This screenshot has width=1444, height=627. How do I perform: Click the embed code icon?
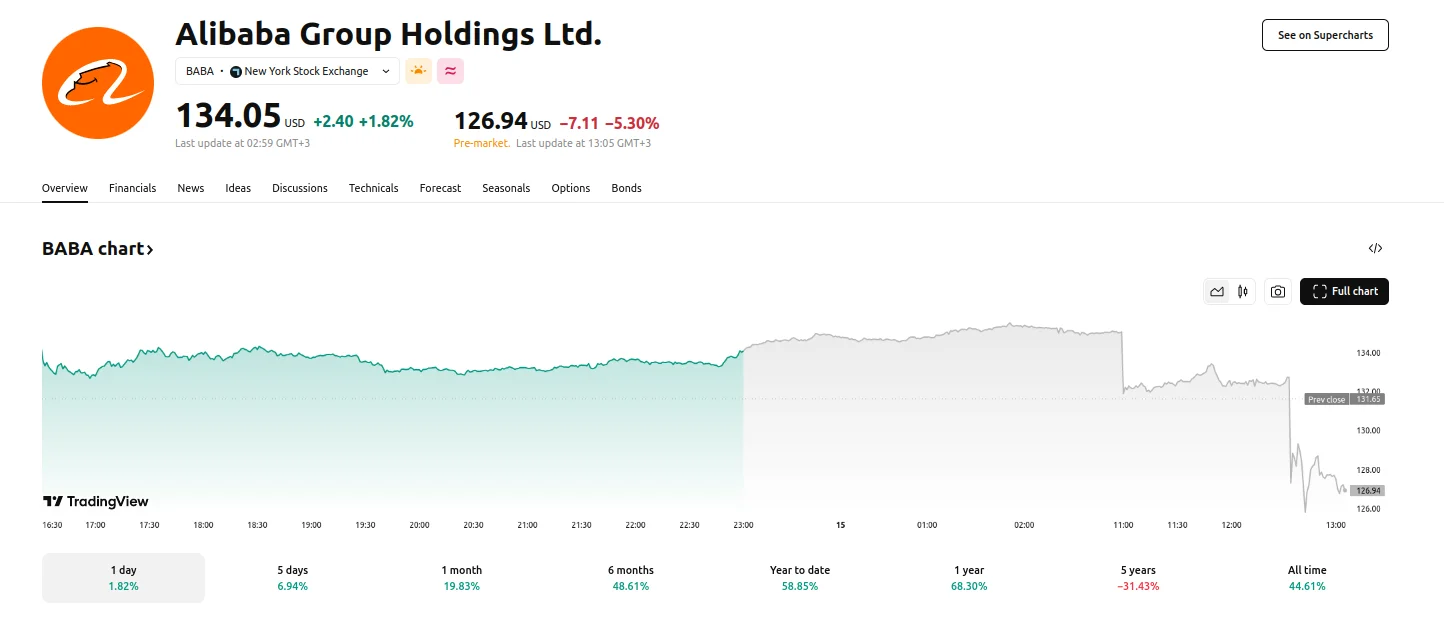pyautogui.click(x=1375, y=249)
